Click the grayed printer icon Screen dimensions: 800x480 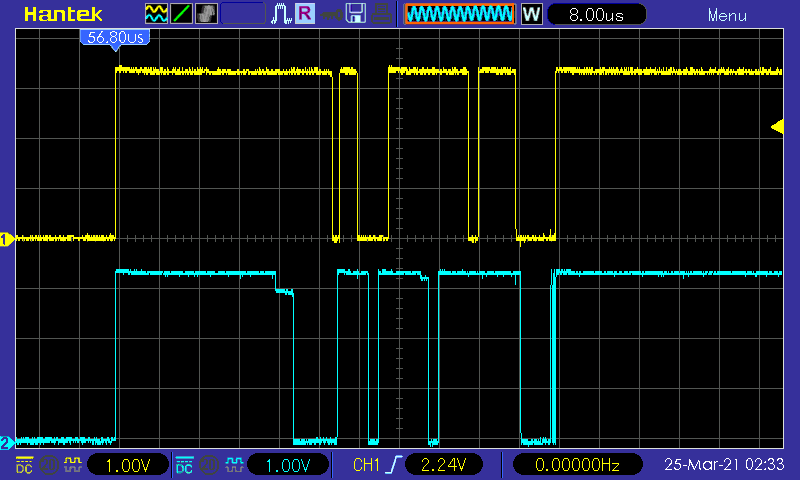381,14
